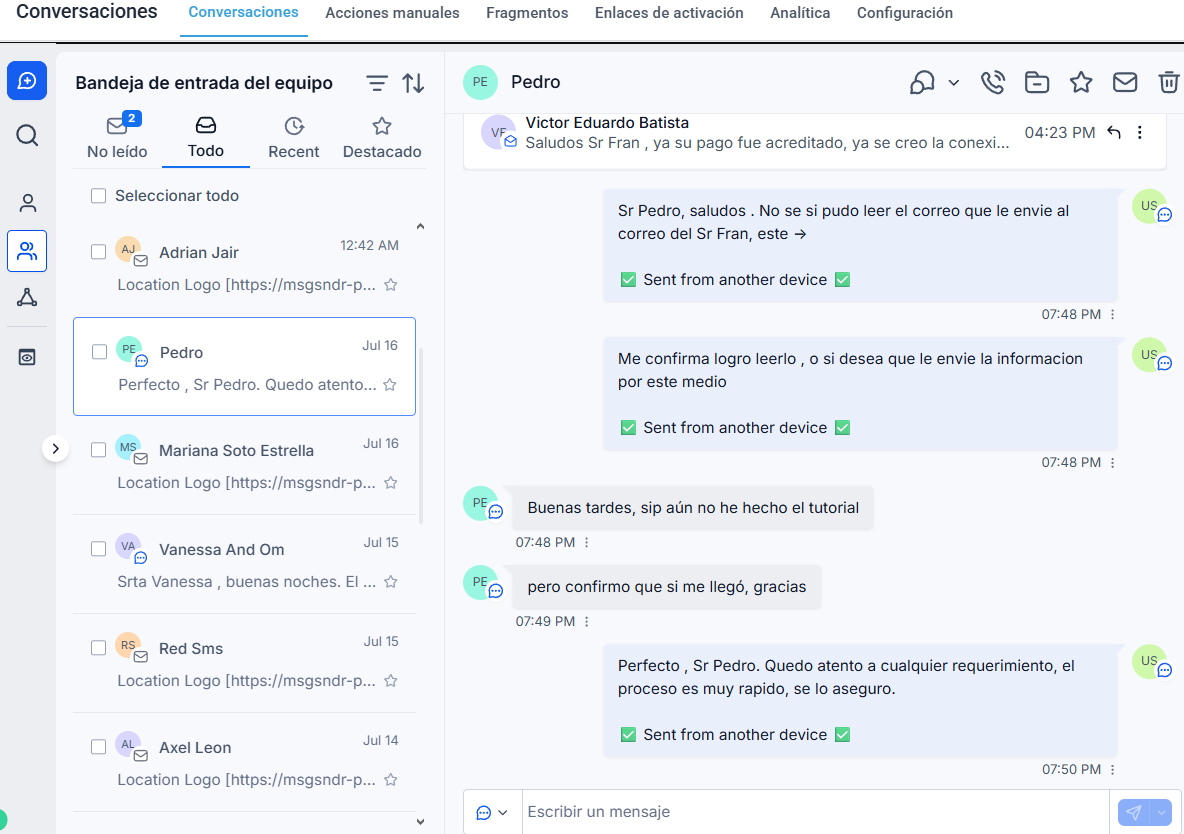Switch to Conversaciones tab
This screenshot has width=1184, height=834.
point(243,13)
